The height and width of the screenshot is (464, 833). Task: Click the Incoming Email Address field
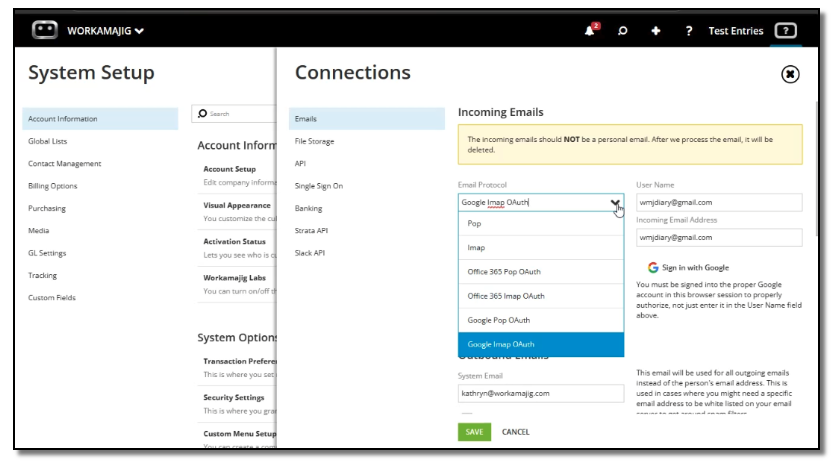click(x=719, y=237)
